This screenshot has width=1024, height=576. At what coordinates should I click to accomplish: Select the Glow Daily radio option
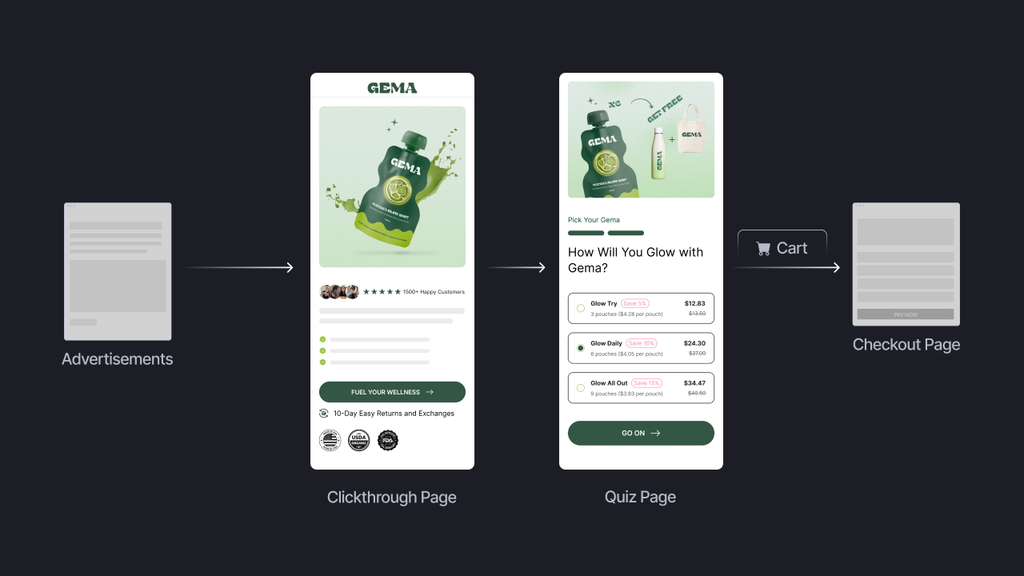pyautogui.click(x=581, y=348)
